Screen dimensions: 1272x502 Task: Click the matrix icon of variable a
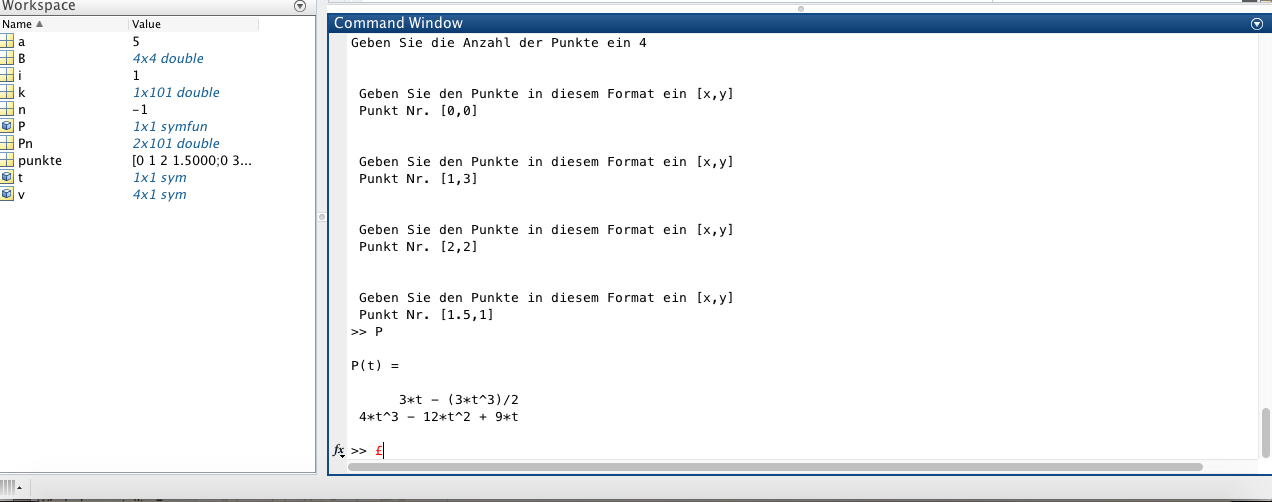click(7, 42)
